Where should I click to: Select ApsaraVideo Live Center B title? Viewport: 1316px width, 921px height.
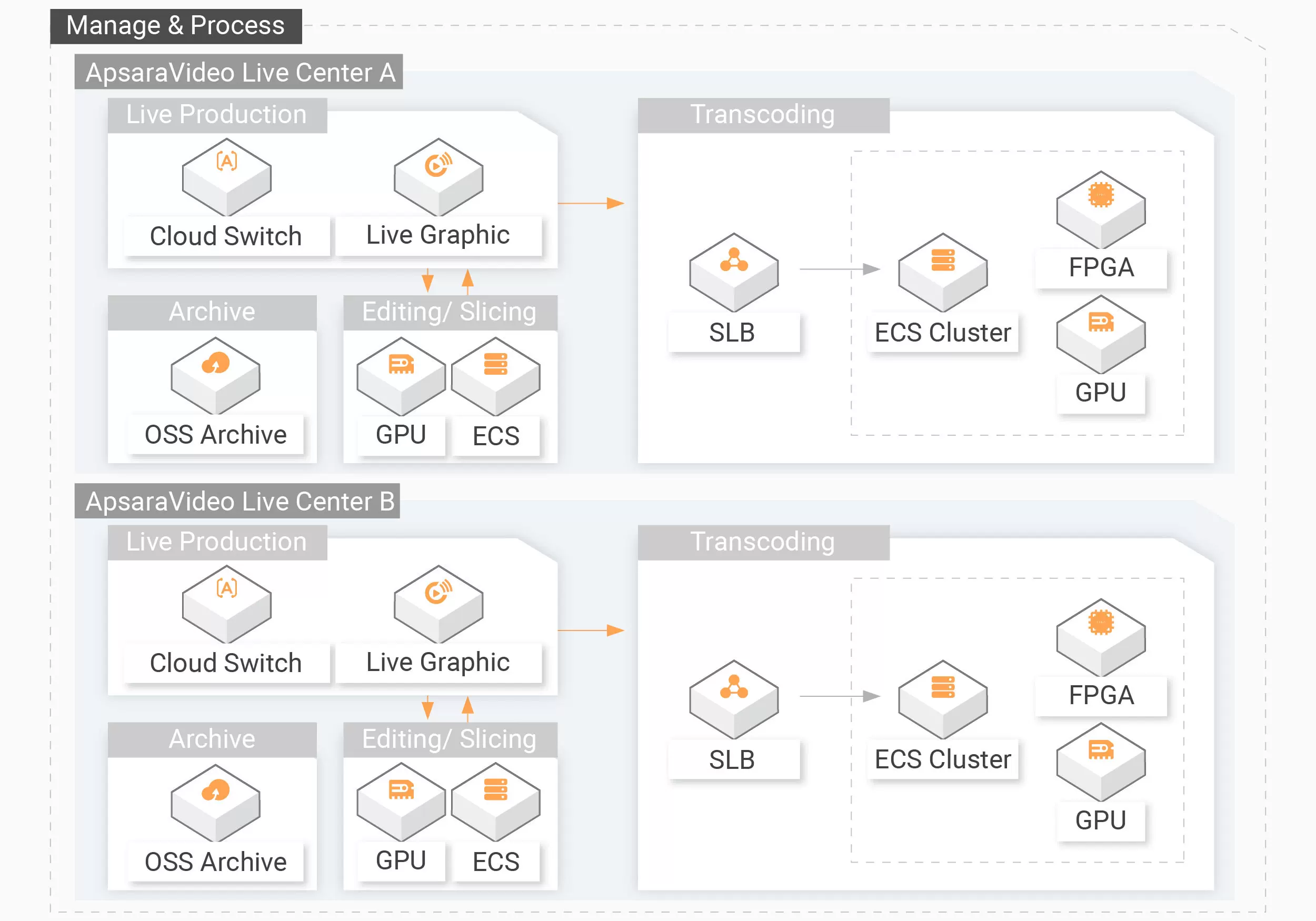[238, 501]
